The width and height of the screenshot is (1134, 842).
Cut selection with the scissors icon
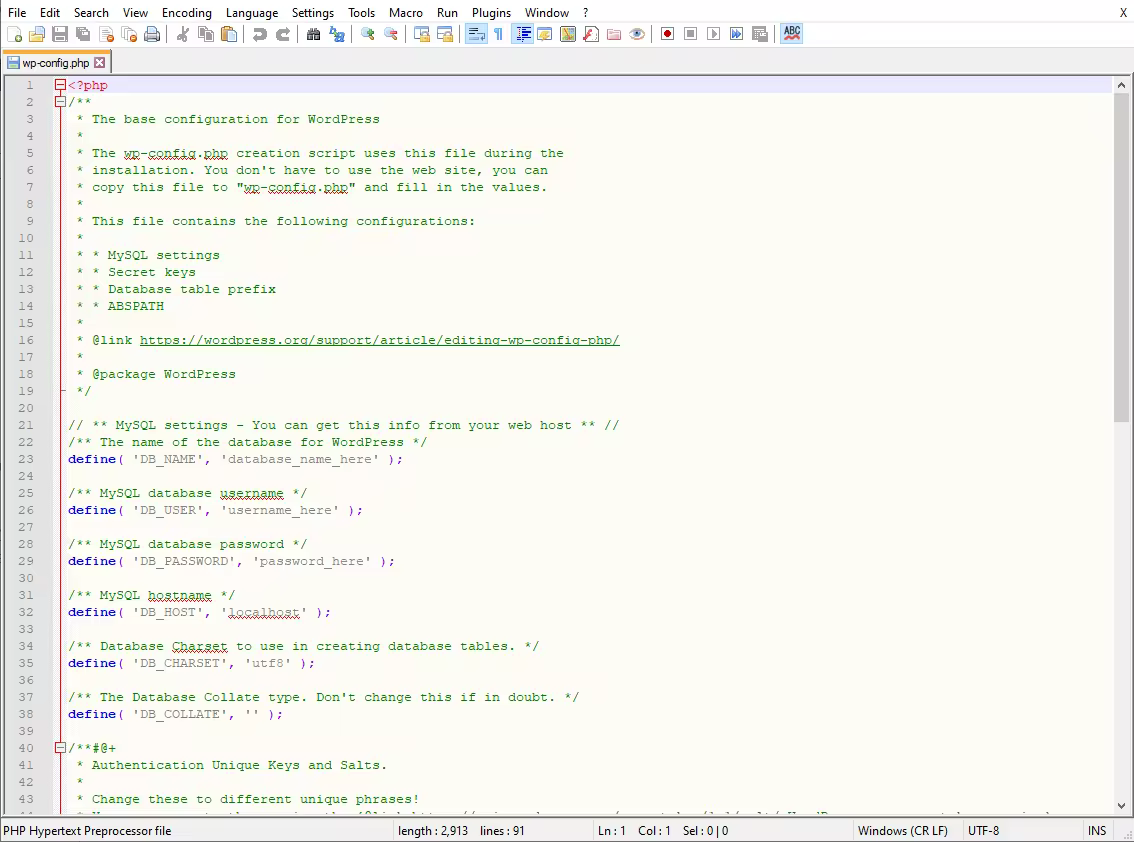pos(183,34)
